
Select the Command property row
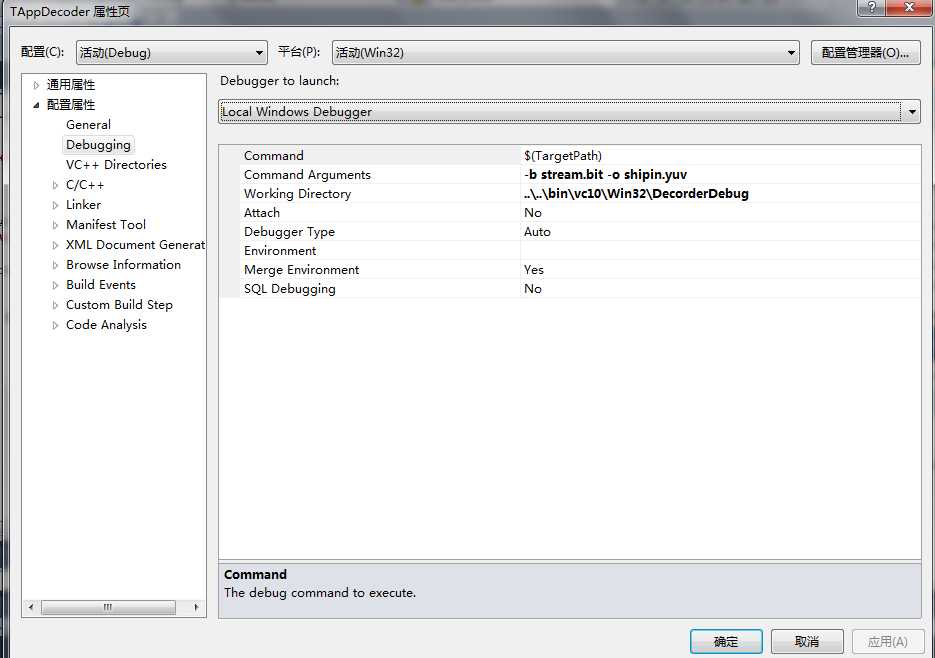(x=569, y=156)
